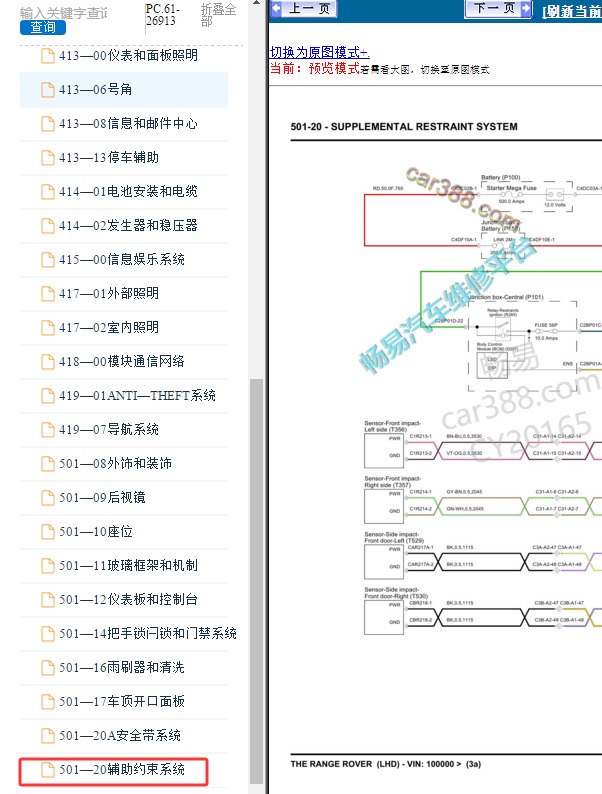602x794 pixels.
Task: Click document icon beside 413—00仪表和面板照明
Action: tap(48, 55)
